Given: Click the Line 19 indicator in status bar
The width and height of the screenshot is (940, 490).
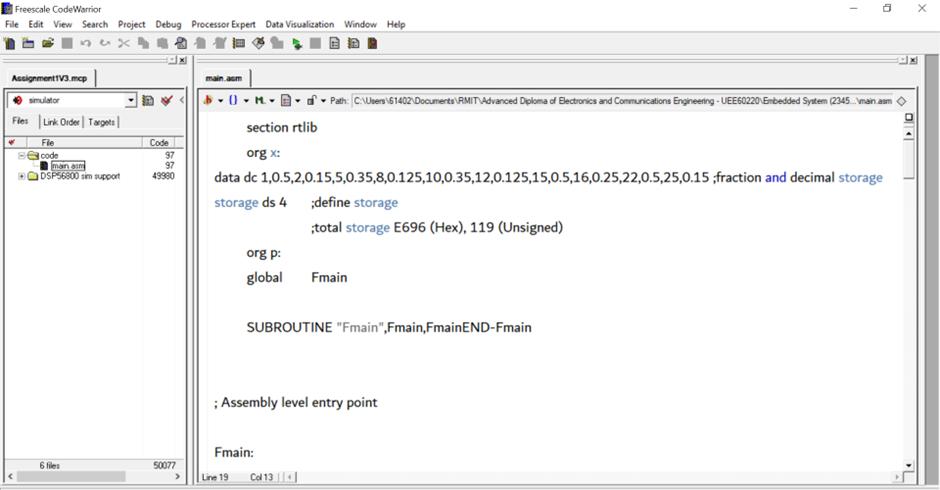Looking at the screenshot, I should click(215, 477).
